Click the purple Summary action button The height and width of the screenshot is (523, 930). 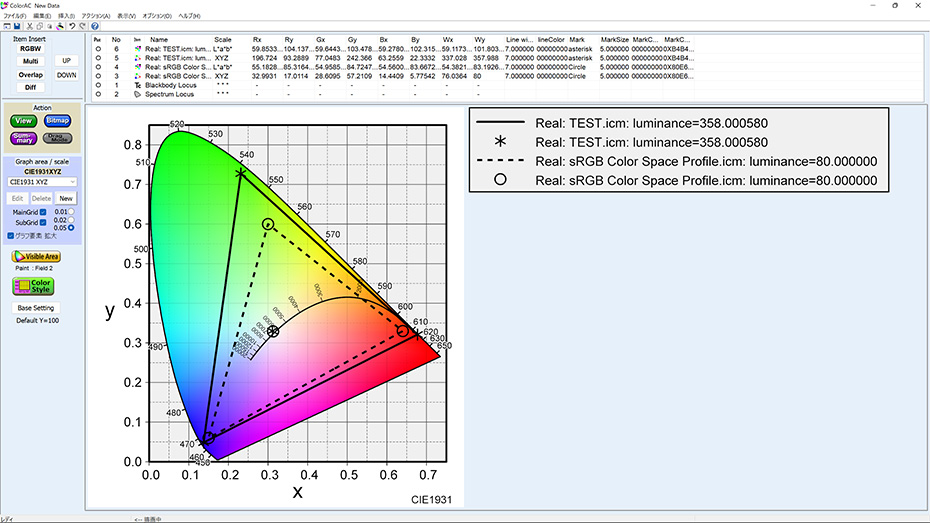coord(24,138)
